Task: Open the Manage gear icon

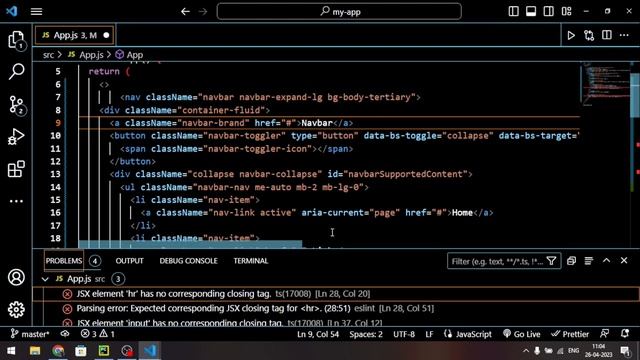Action: (16, 309)
